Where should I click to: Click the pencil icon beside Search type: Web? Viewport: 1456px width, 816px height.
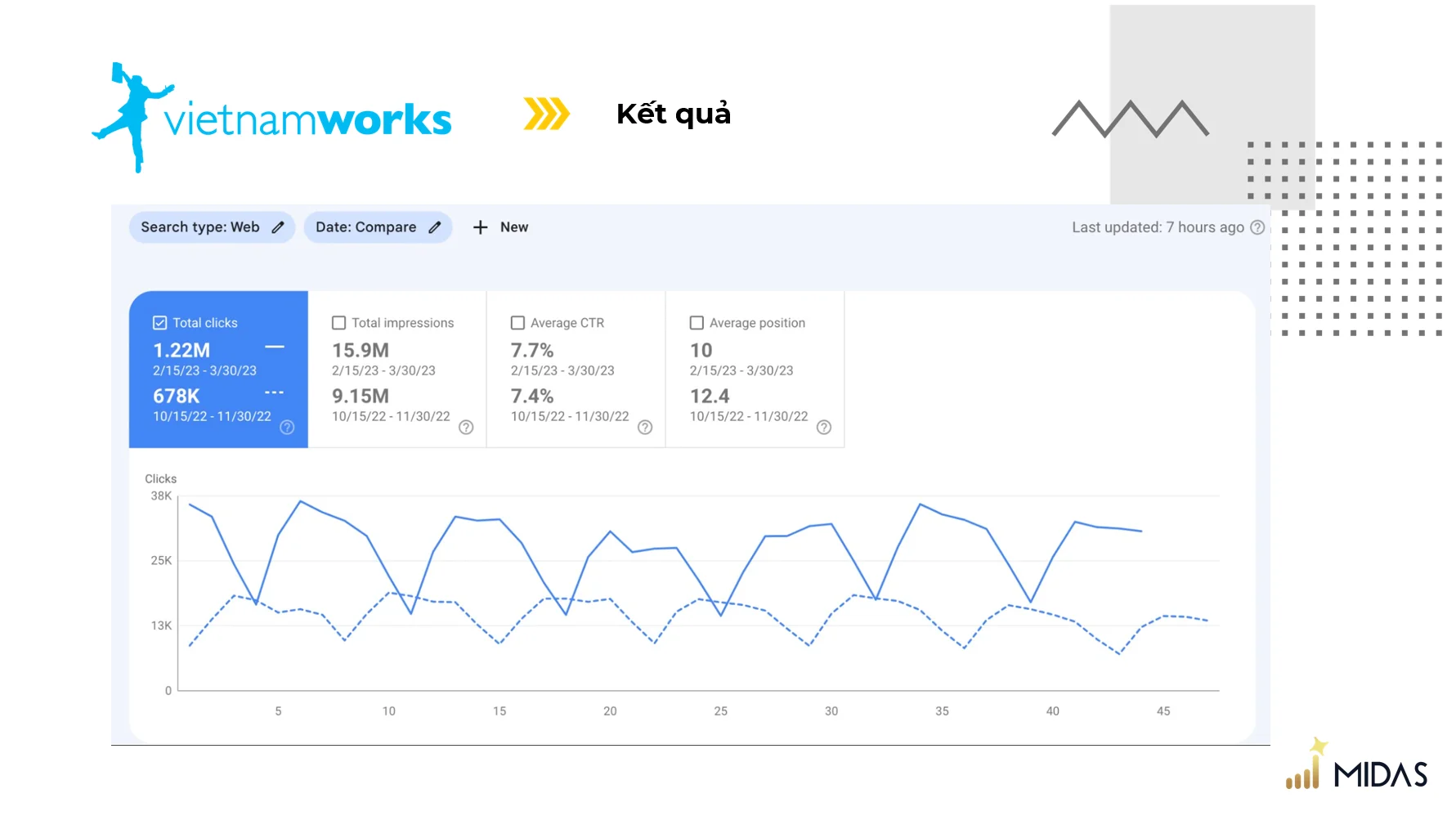278,227
